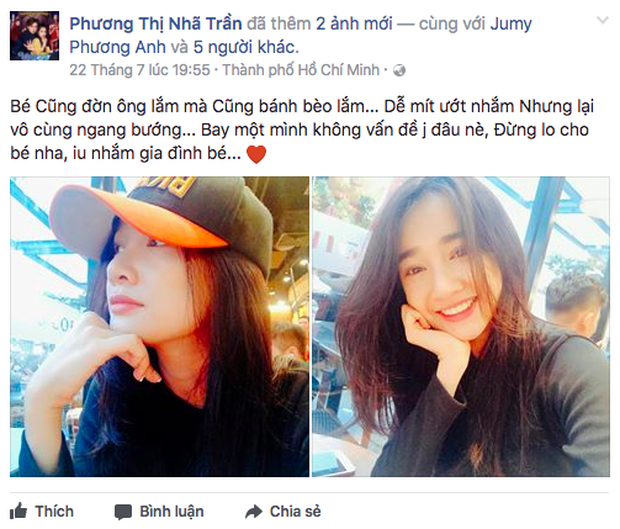Open Phương Thị Nhã Trần's profile link
This screenshot has width=620, height=529.
click(156, 24)
